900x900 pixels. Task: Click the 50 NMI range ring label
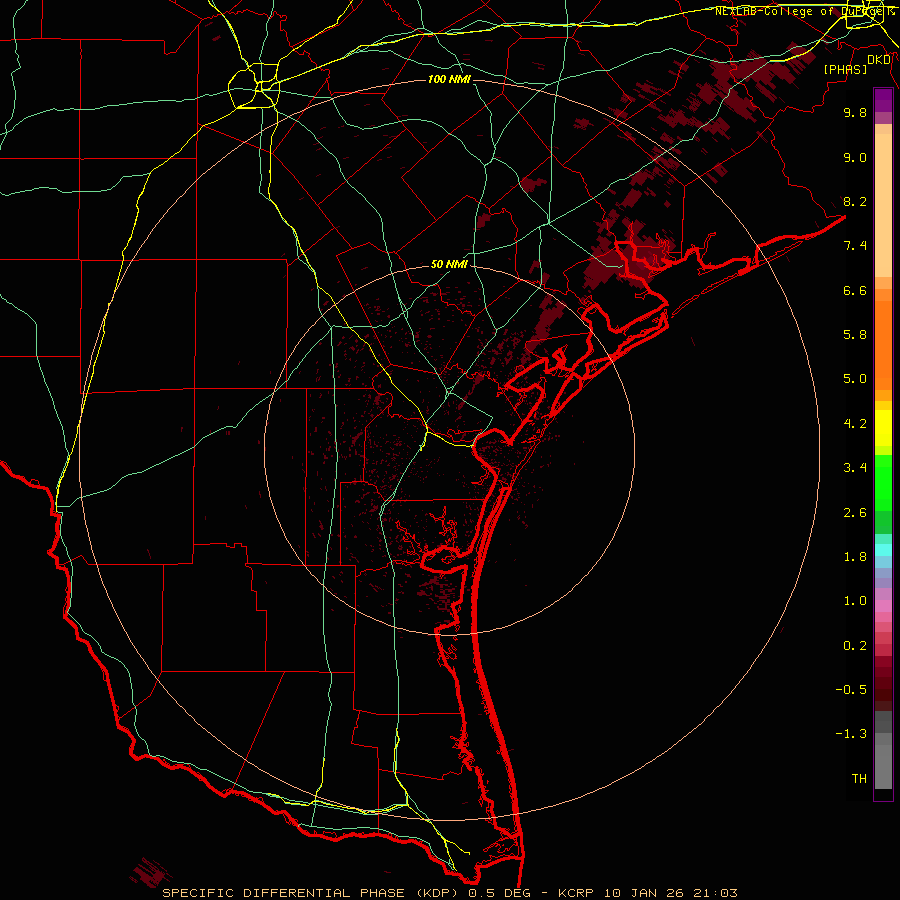tap(449, 265)
